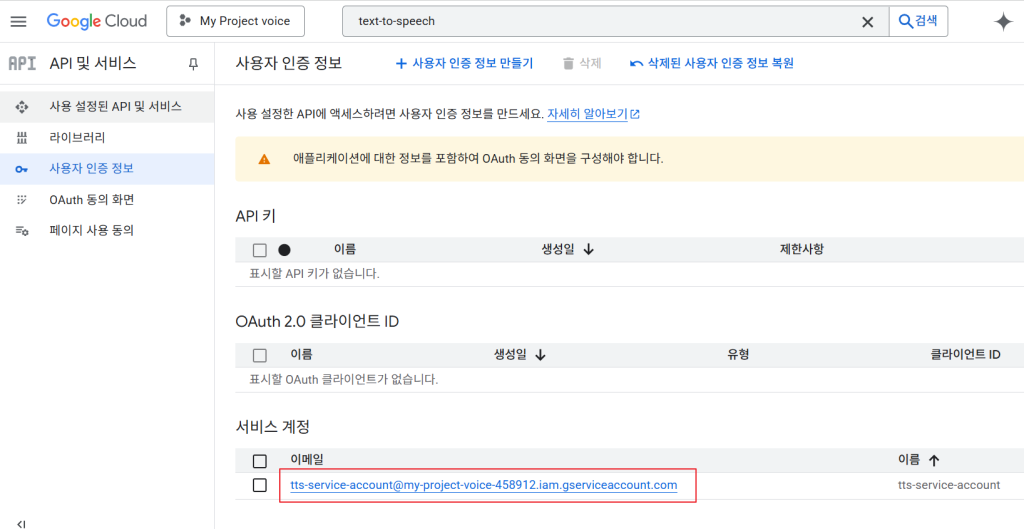Open the tts-service-account email link
Image resolution: width=1024 pixels, height=529 pixels.
point(484,485)
